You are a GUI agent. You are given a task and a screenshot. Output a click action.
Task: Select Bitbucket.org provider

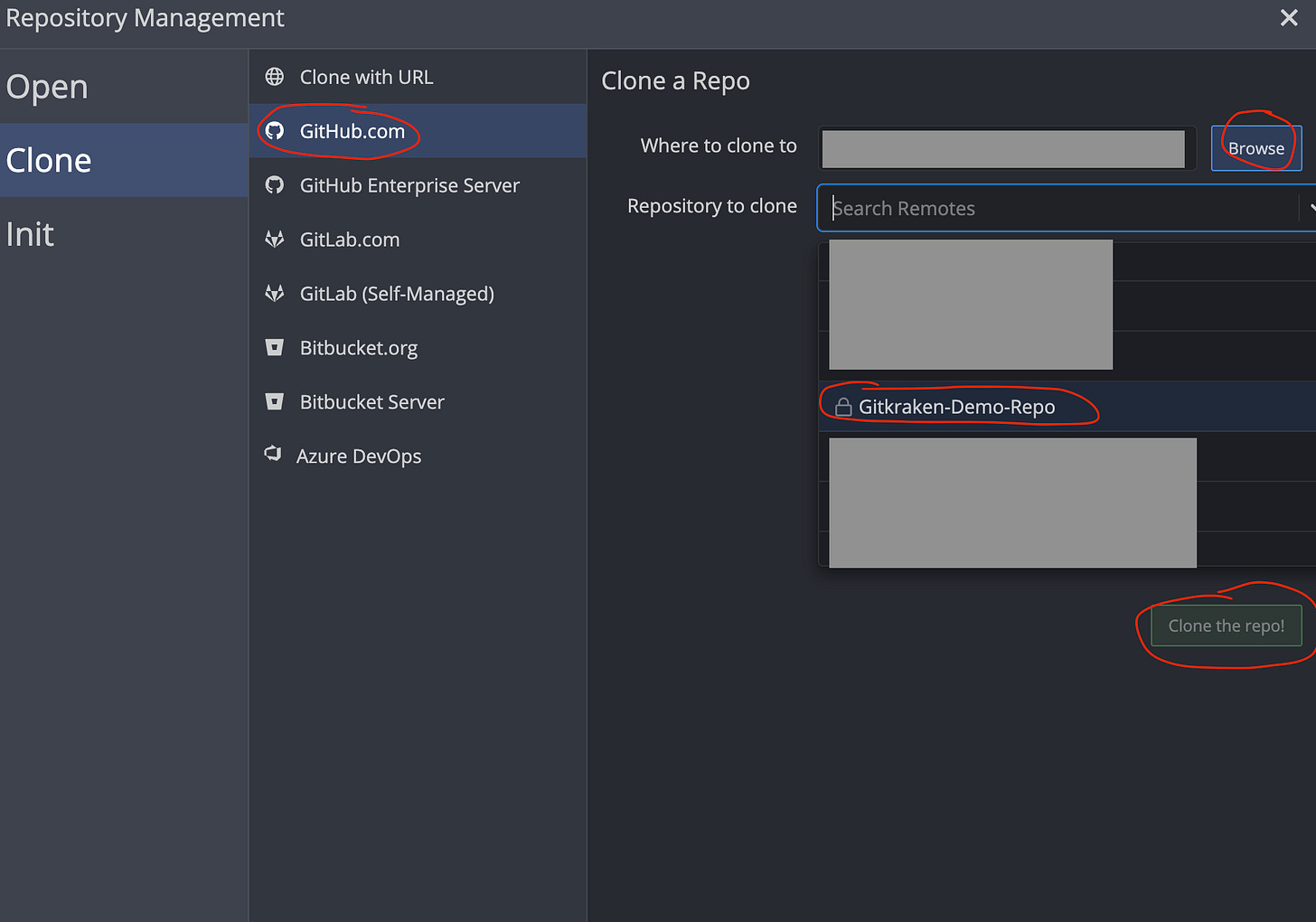pyautogui.click(x=418, y=348)
